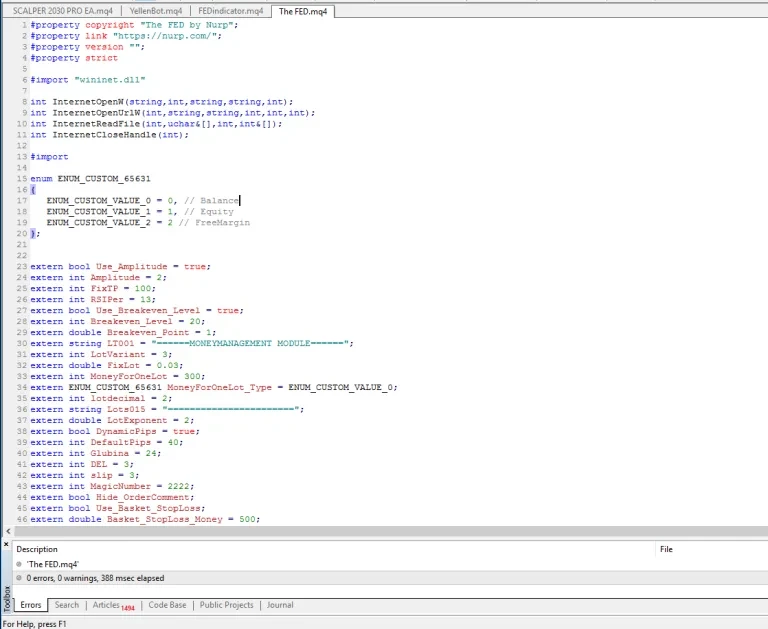Screen dimensions: 768x629
Task: Click the vertical Toolbox label
Action: tap(7, 599)
